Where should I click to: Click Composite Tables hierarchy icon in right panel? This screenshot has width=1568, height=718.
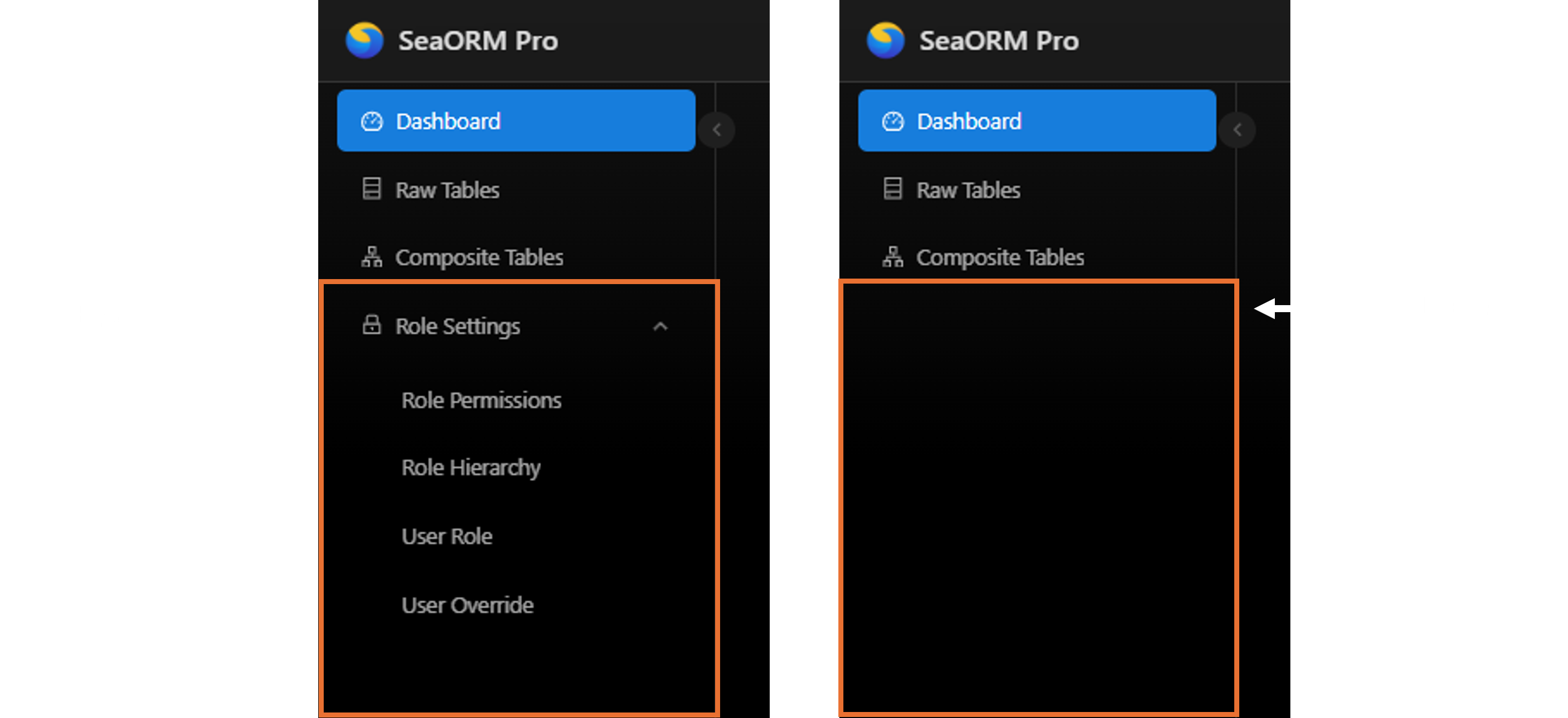tap(892, 257)
